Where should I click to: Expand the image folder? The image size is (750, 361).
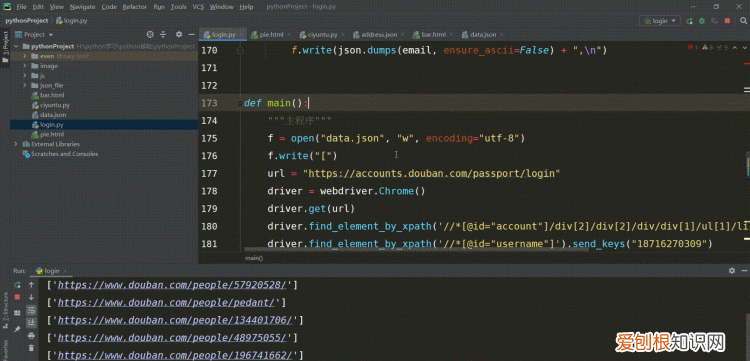25,66
